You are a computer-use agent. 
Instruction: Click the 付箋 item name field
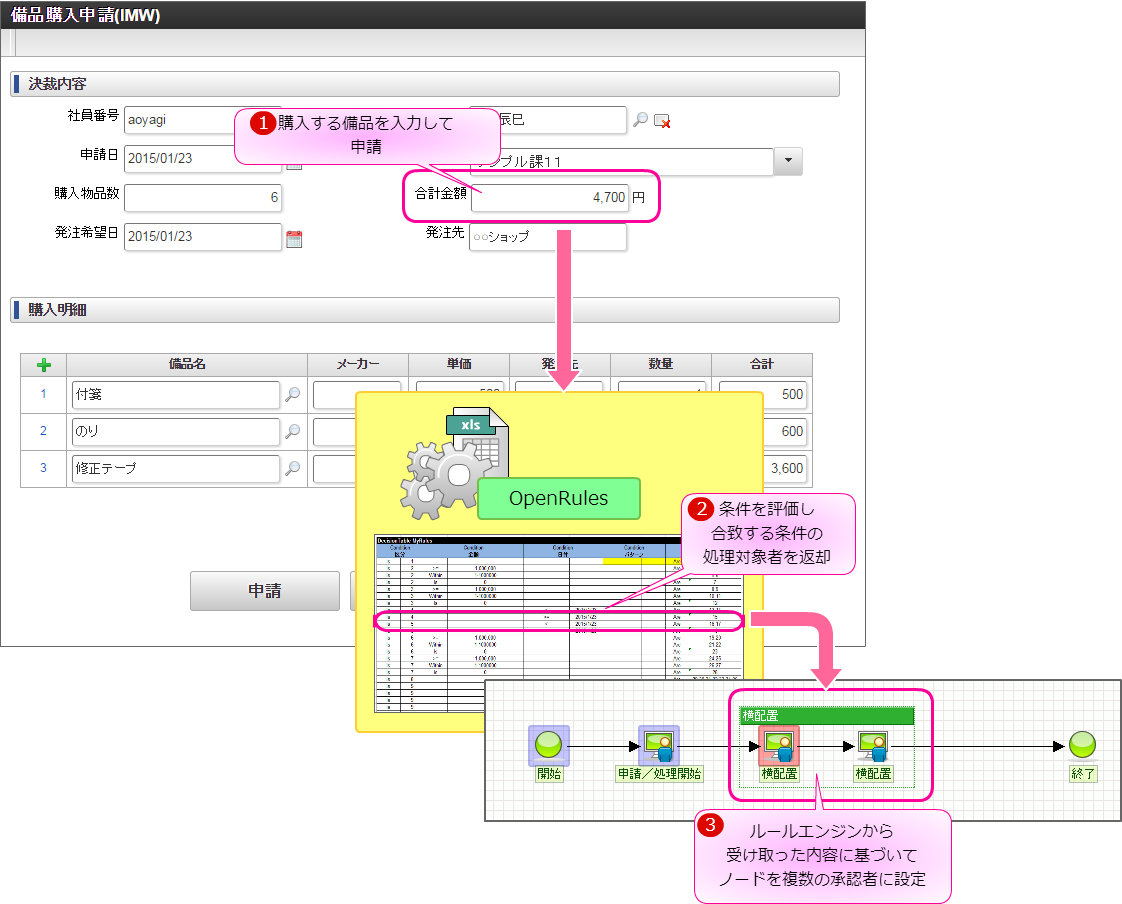[x=176, y=394]
